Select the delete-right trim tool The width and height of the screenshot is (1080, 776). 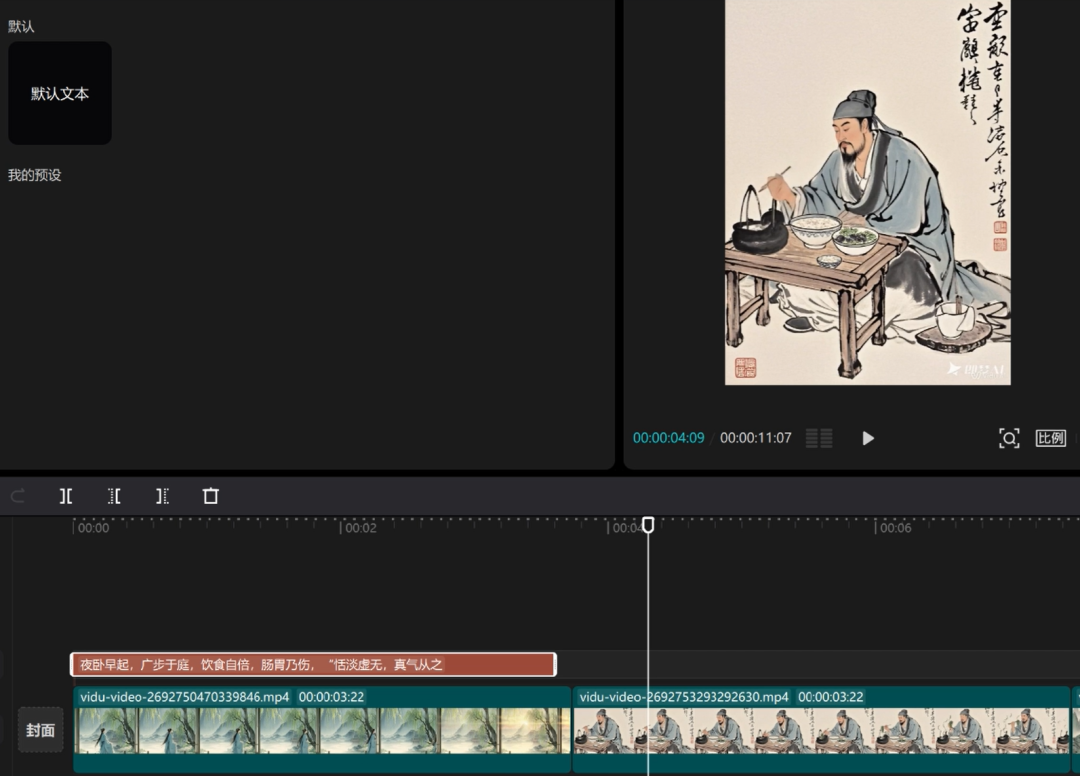click(163, 496)
